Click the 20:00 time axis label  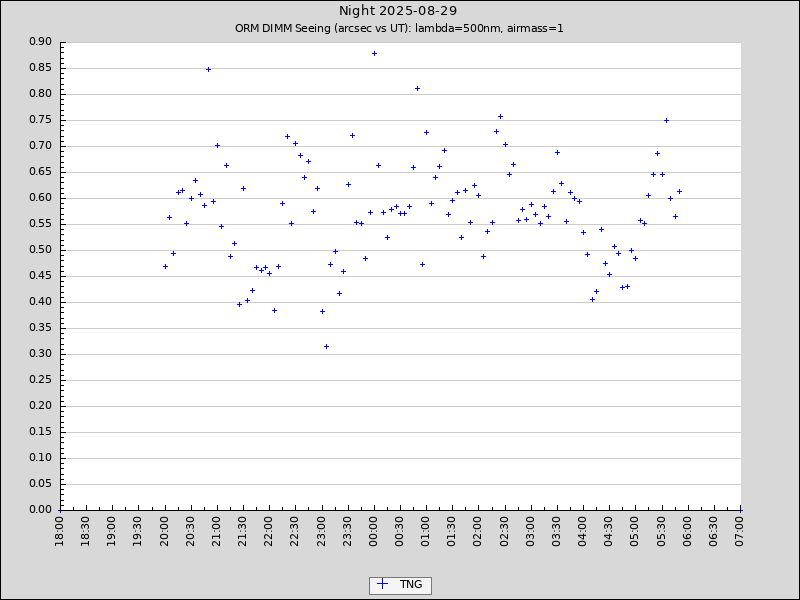(x=165, y=532)
